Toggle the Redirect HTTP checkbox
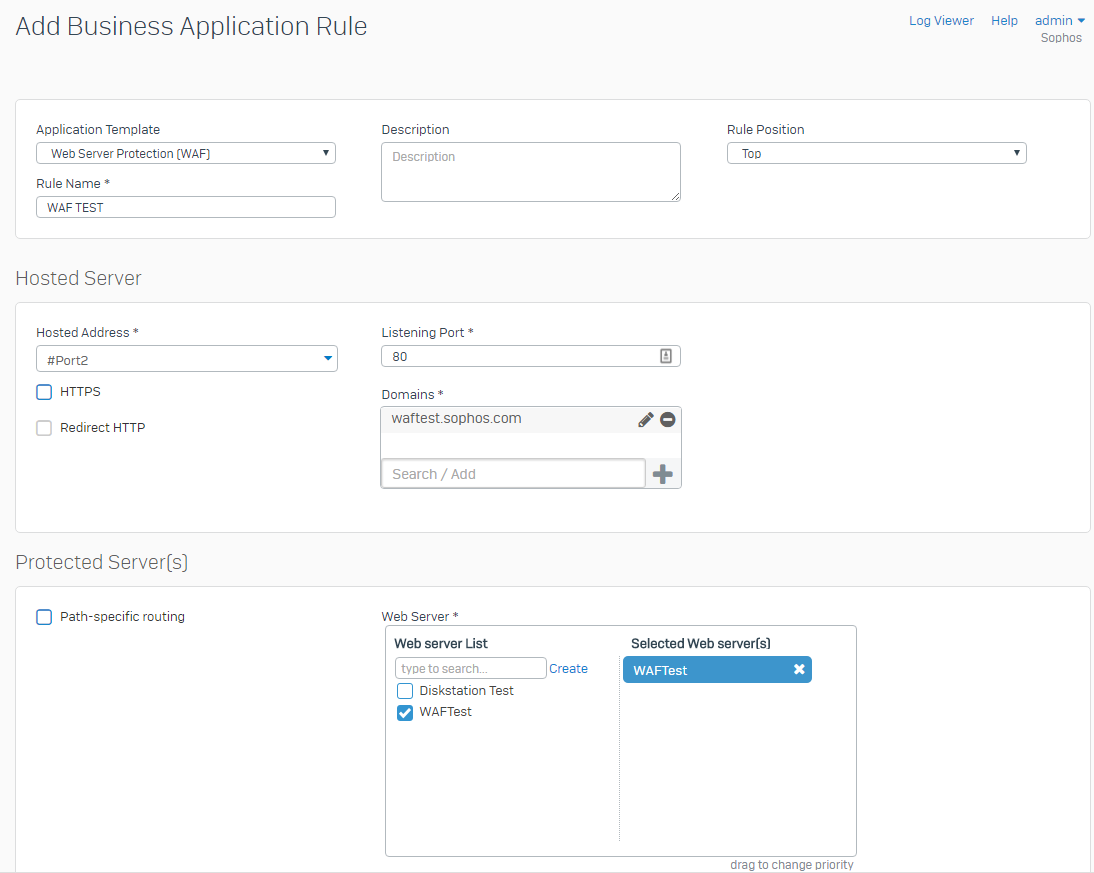Image resolution: width=1094 pixels, height=873 pixels. 44,428
